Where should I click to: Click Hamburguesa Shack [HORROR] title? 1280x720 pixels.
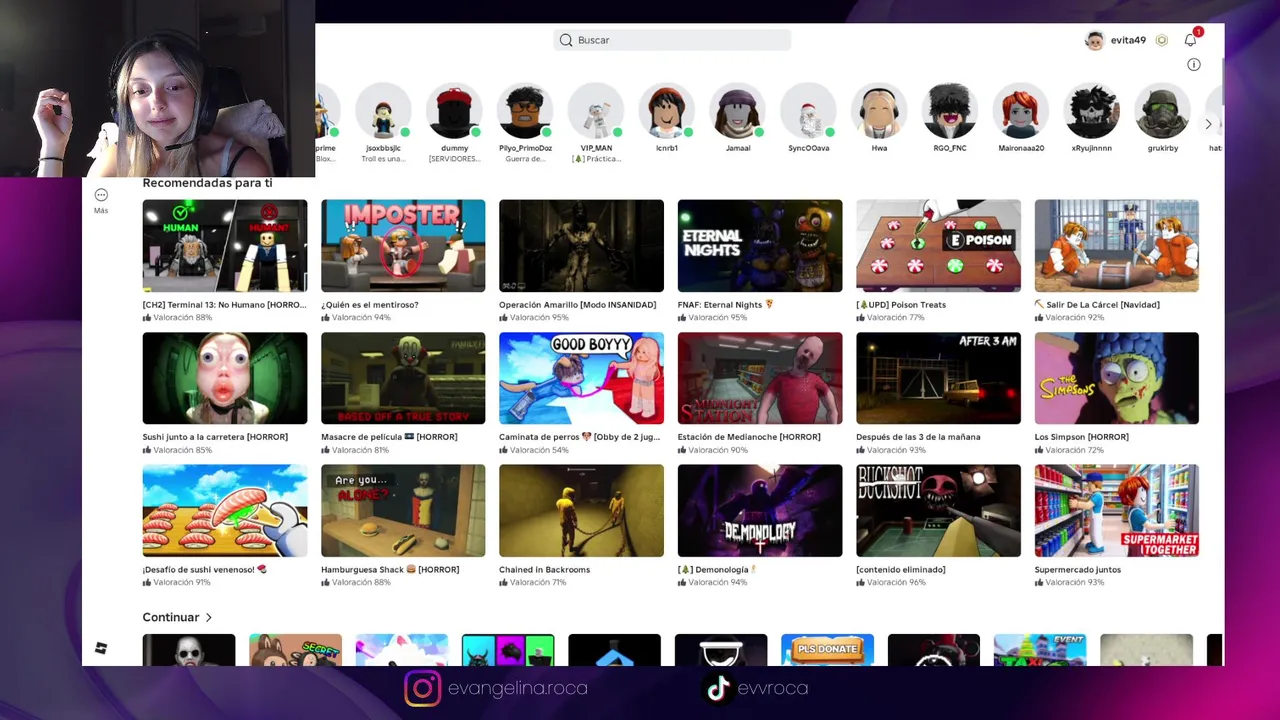390,570
